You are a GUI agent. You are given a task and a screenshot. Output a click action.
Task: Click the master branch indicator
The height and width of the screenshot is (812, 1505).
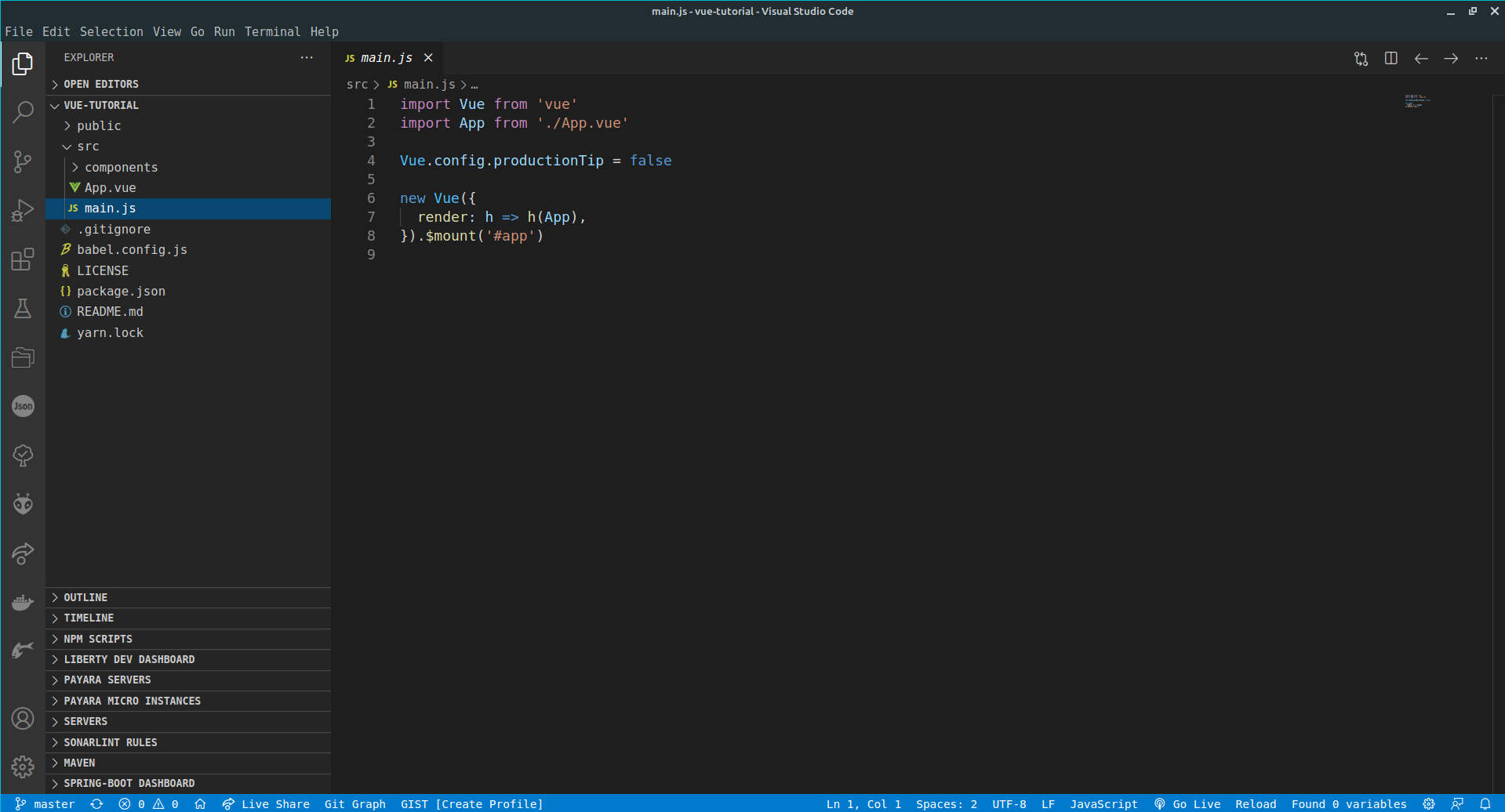(x=45, y=803)
